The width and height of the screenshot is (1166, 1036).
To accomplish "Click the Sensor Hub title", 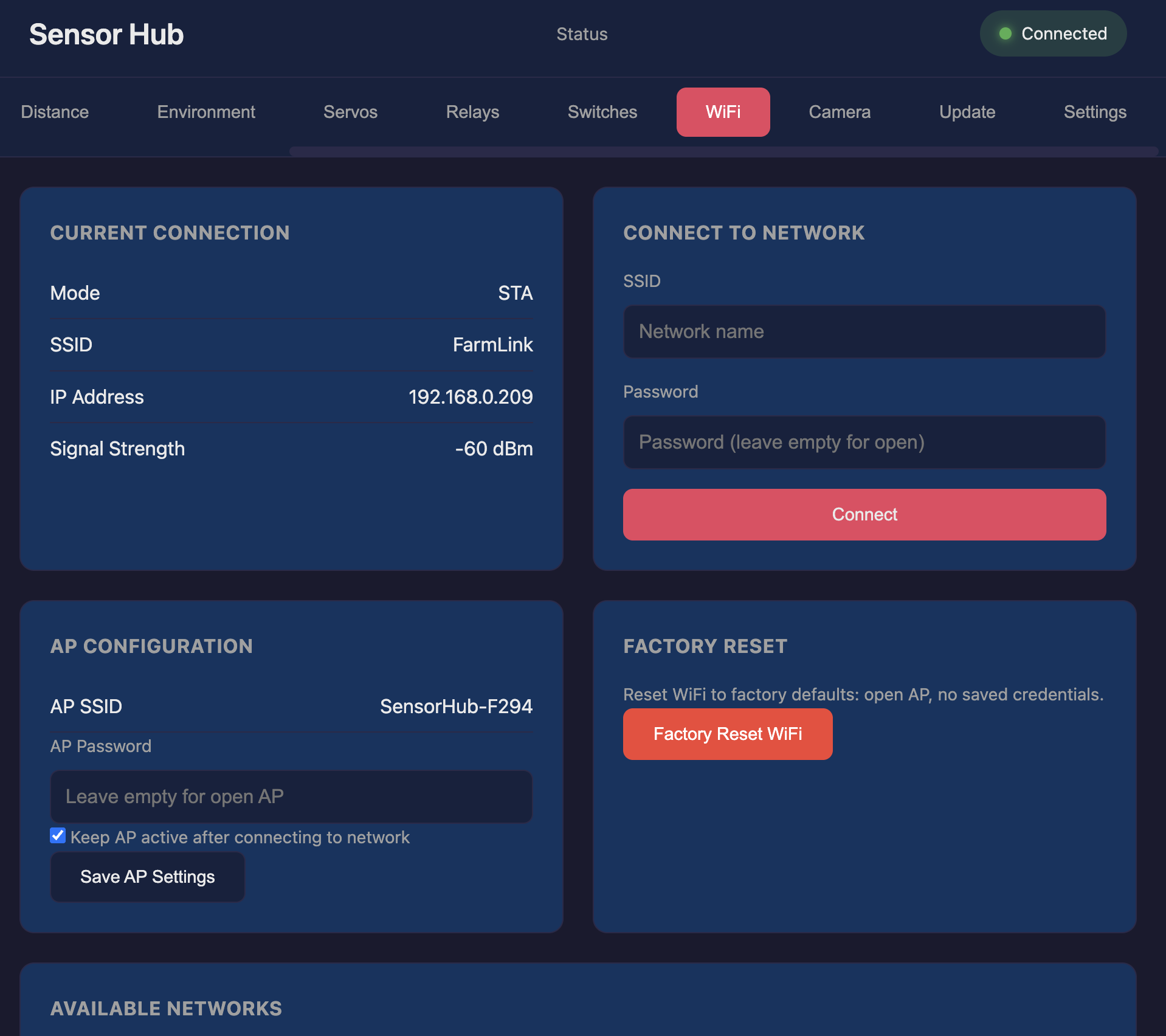I will click(106, 35).
